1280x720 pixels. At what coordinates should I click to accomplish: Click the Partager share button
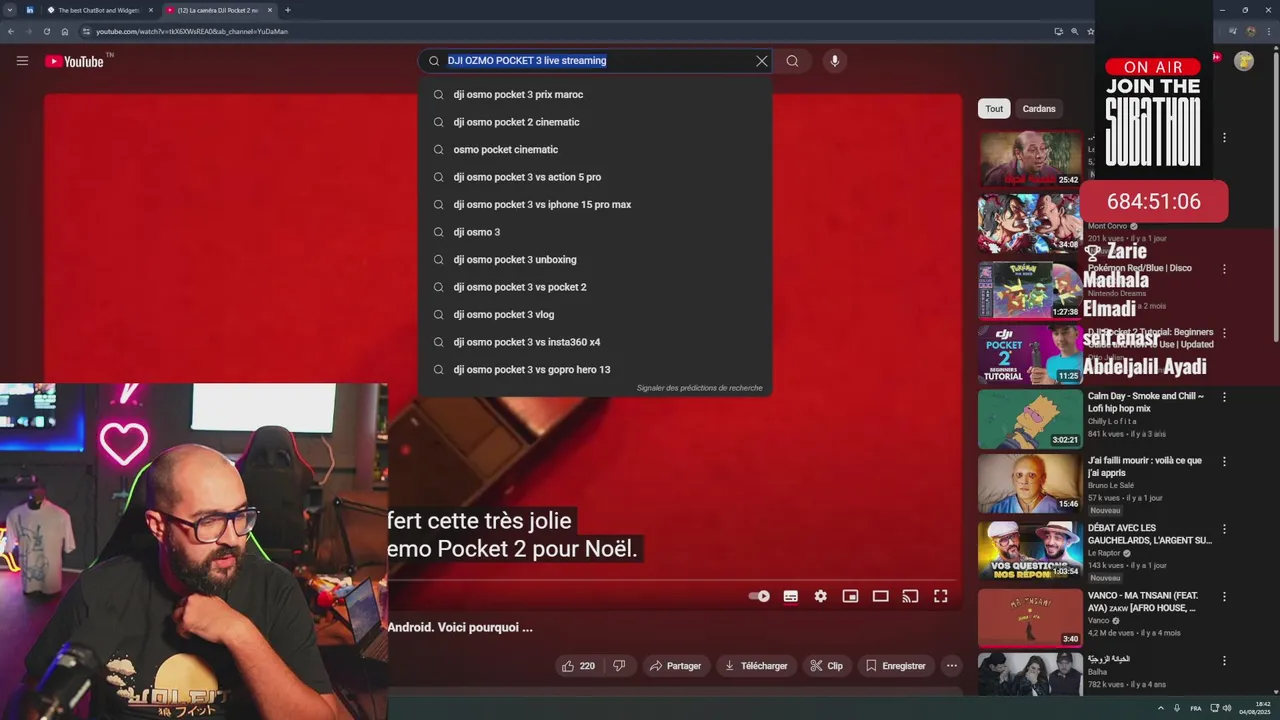(675, 666)
